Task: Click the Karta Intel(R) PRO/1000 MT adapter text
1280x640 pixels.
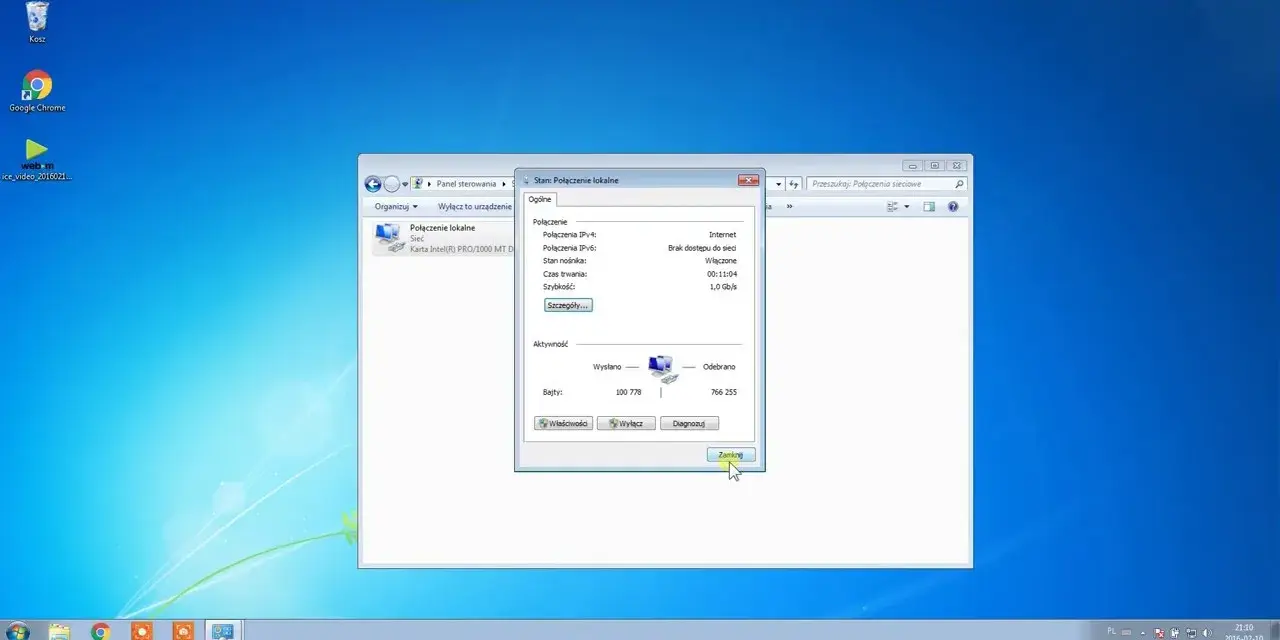Action: pos(462,249)
